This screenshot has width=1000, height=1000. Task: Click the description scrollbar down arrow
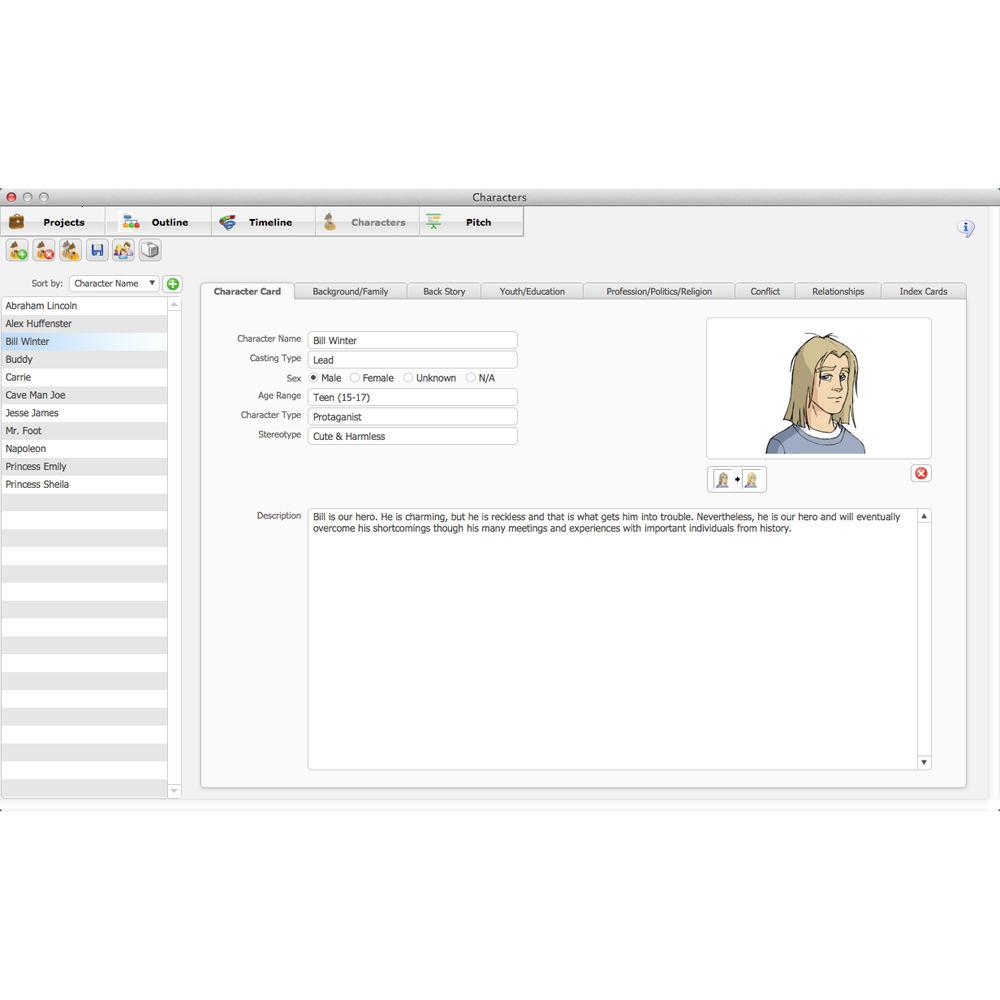tap(924, 762)
